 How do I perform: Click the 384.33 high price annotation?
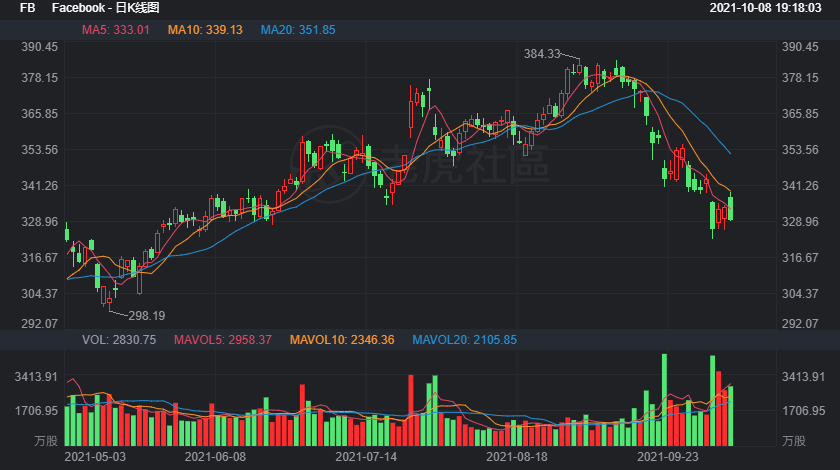542,54
